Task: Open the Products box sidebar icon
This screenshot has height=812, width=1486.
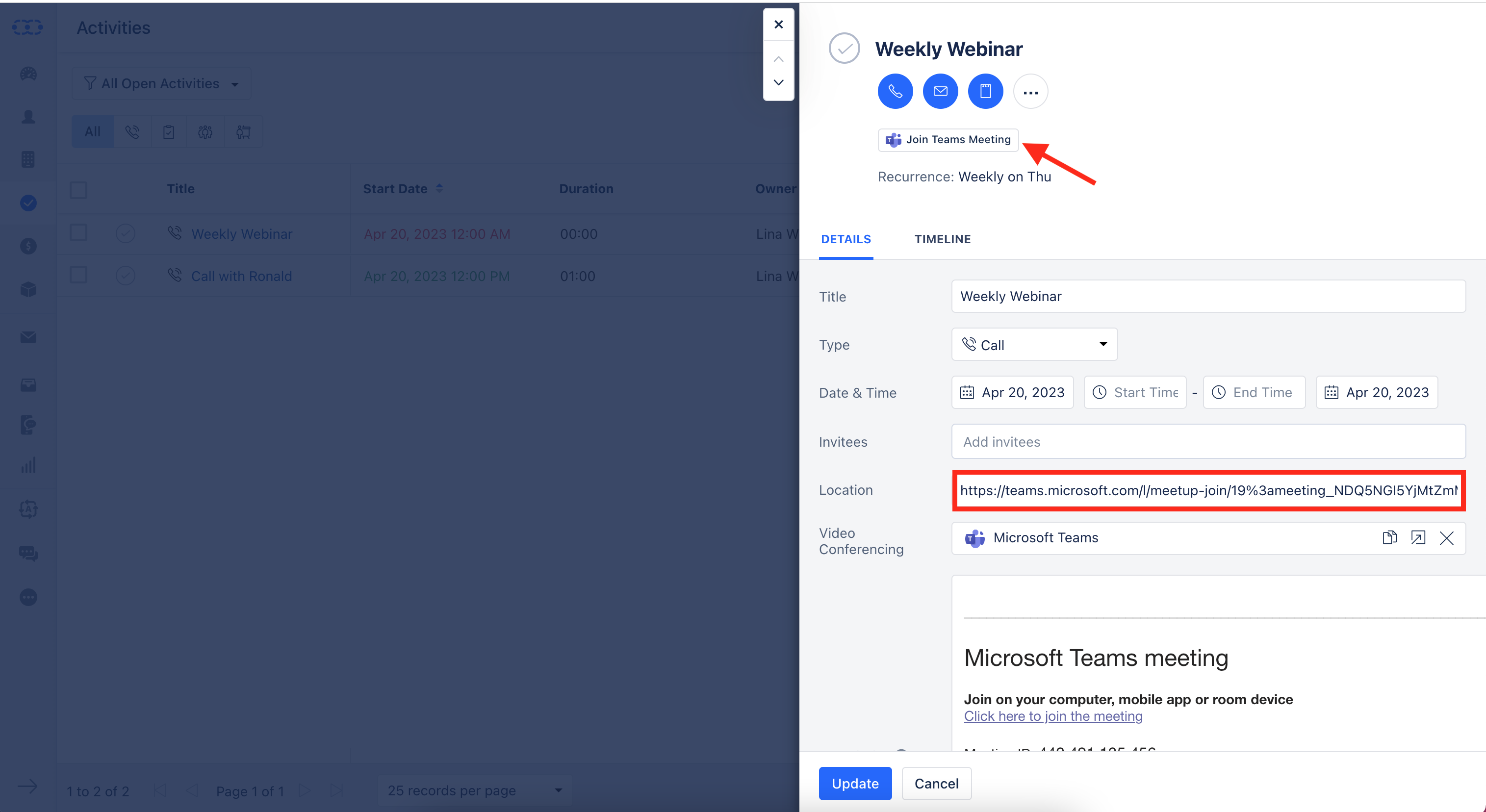Action: click(28, 289)
